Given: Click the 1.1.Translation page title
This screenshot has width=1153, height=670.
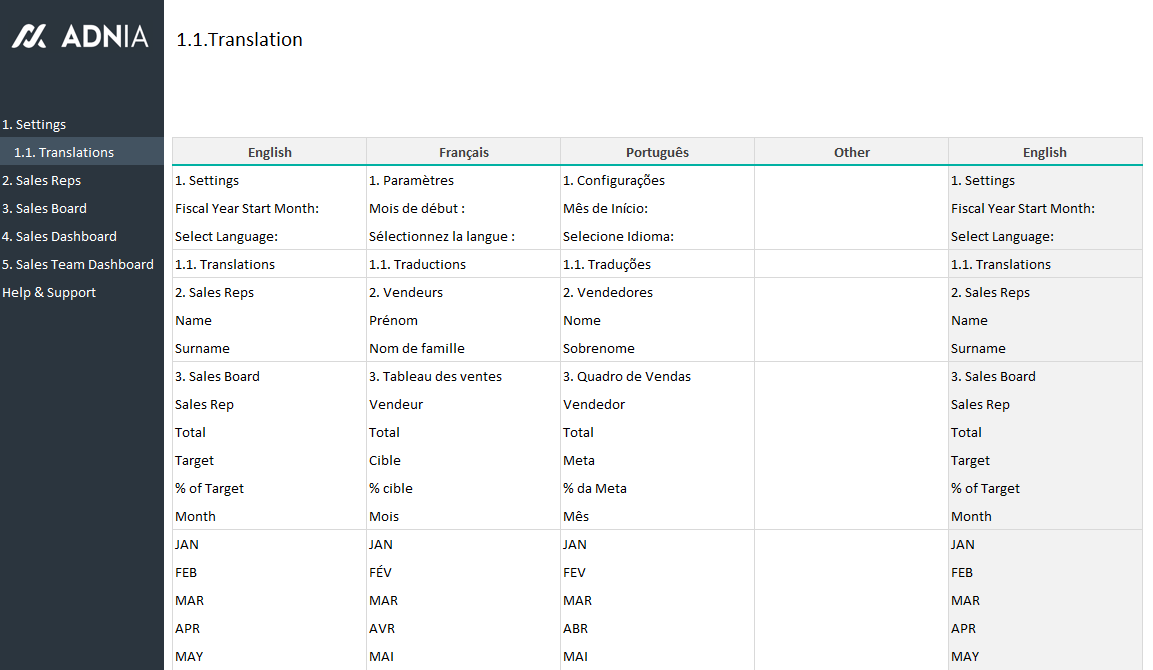Looking at the screenshot, I should 239,40.
